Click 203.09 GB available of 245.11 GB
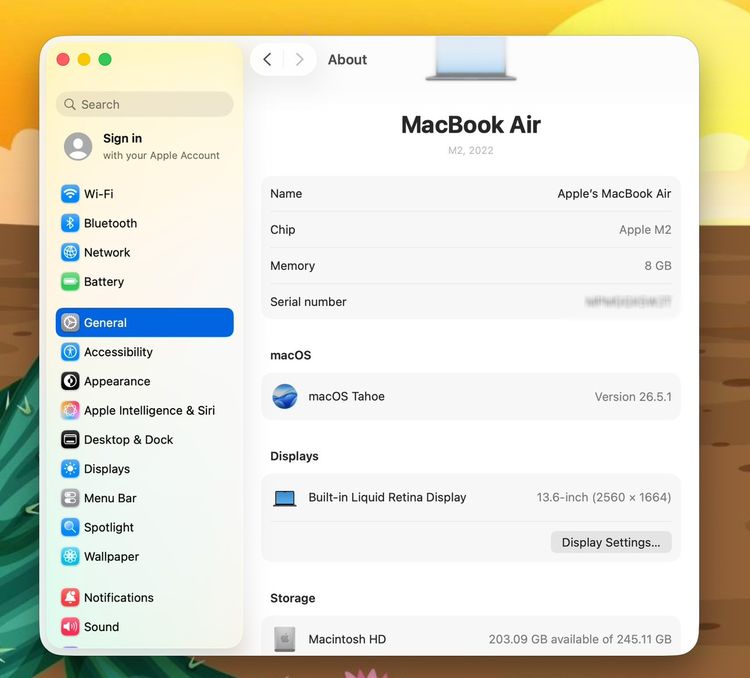Screen dimensions: 750x678 click(580, 639)
